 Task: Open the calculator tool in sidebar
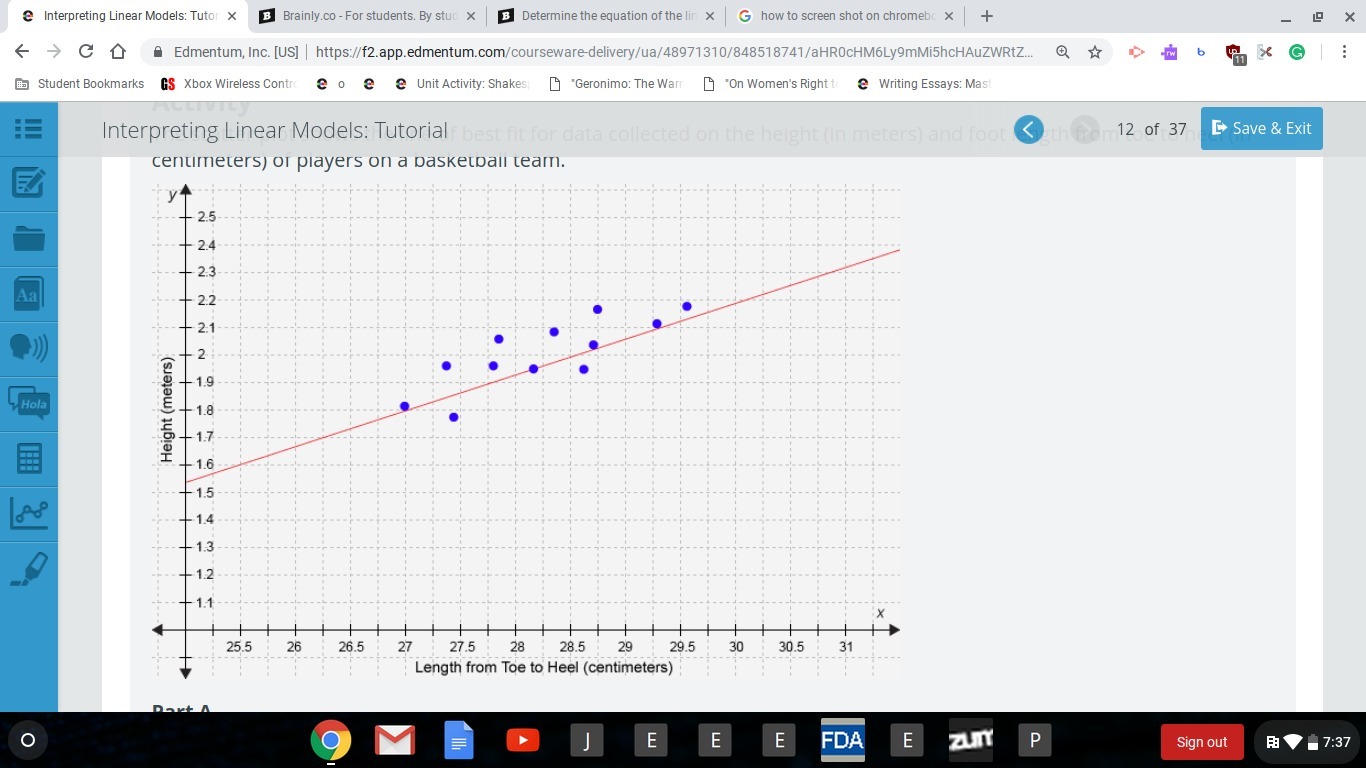point(29,459)
